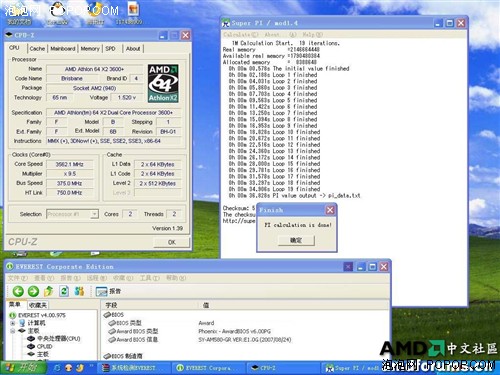Click the CPU-Z title bar icon
This screenshot has width=500, height=375.
[x=9, y=35]
